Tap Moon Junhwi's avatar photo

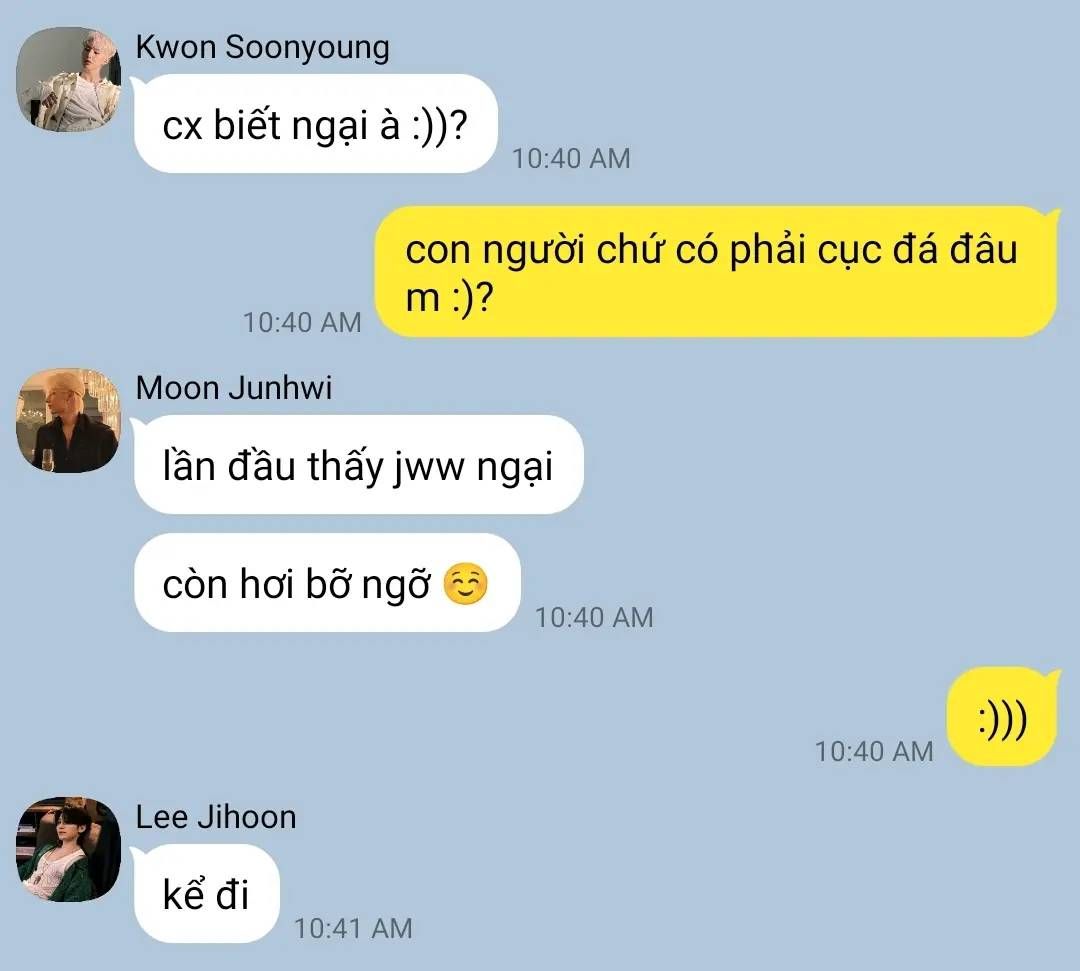coord(69,420)
